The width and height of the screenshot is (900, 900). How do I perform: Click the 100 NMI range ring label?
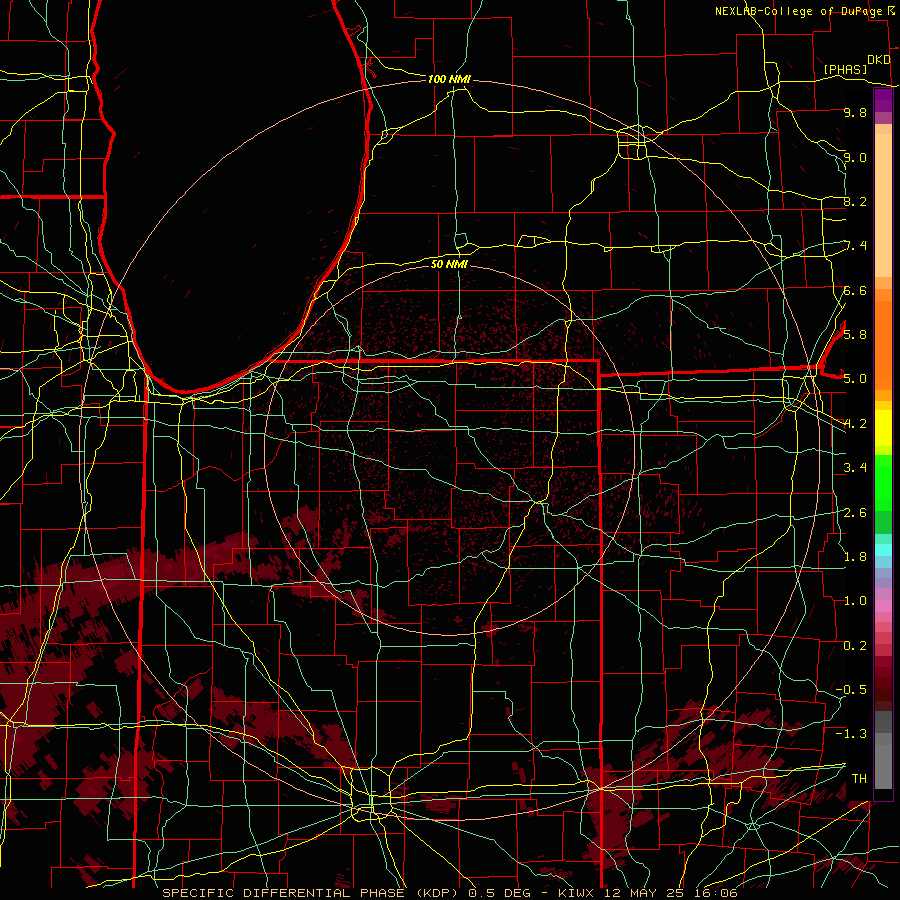point(449,79)
